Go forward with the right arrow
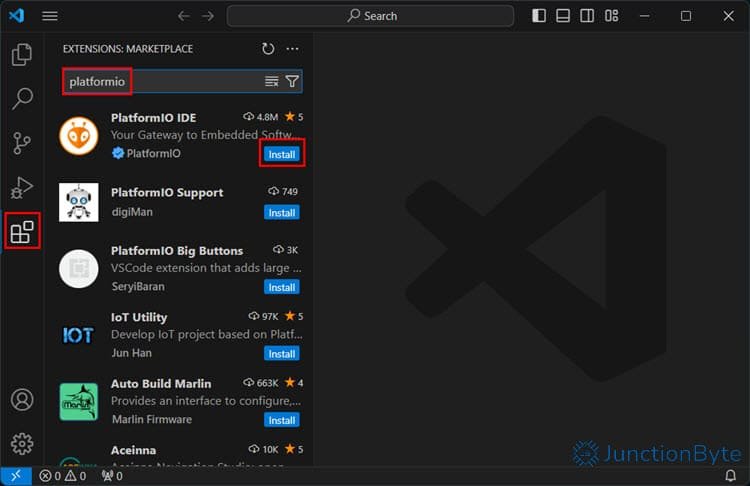Viewport: 750px width, 486px height. (x=208, y=16)
